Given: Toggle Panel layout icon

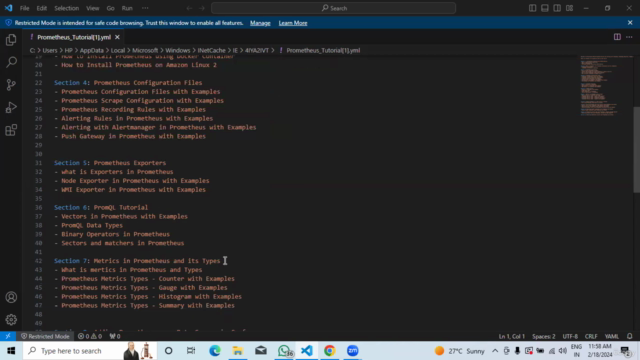Looking at the screenshot, I should click(x=544, y=8).
